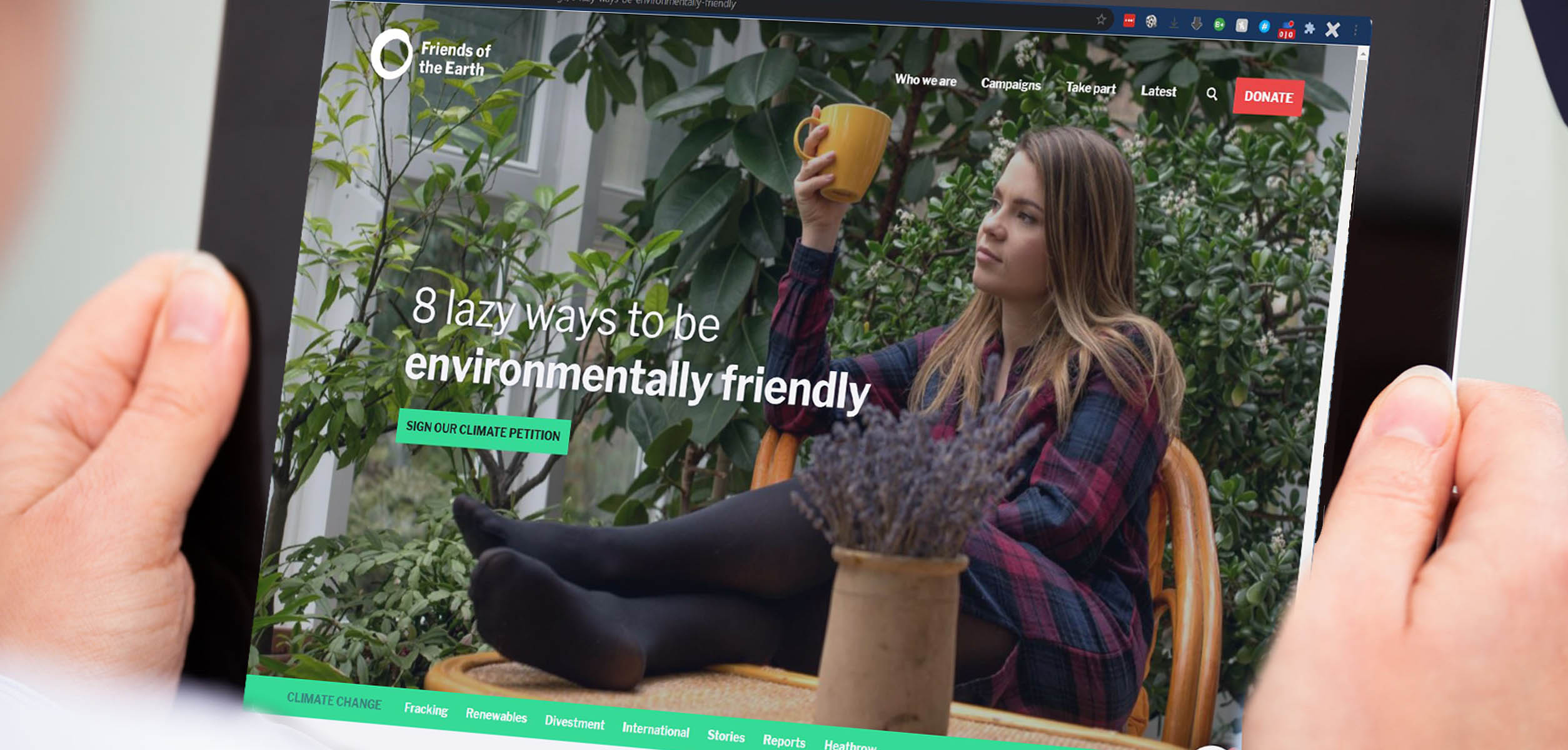The height and width of the screenshot is (750, 1568).
Task: Click the red LastPass extension icon
Action: click(x=1128, y=21)
